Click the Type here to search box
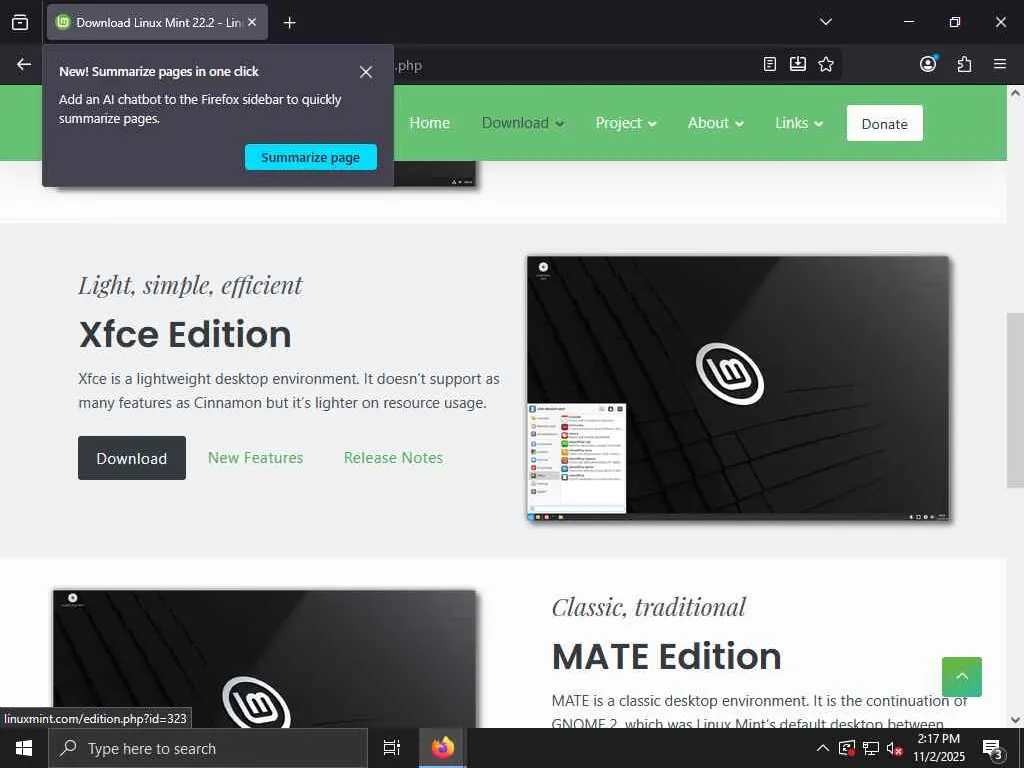Image resolution: width=1024 pixels, height=768 pixels. click(208, 748)
